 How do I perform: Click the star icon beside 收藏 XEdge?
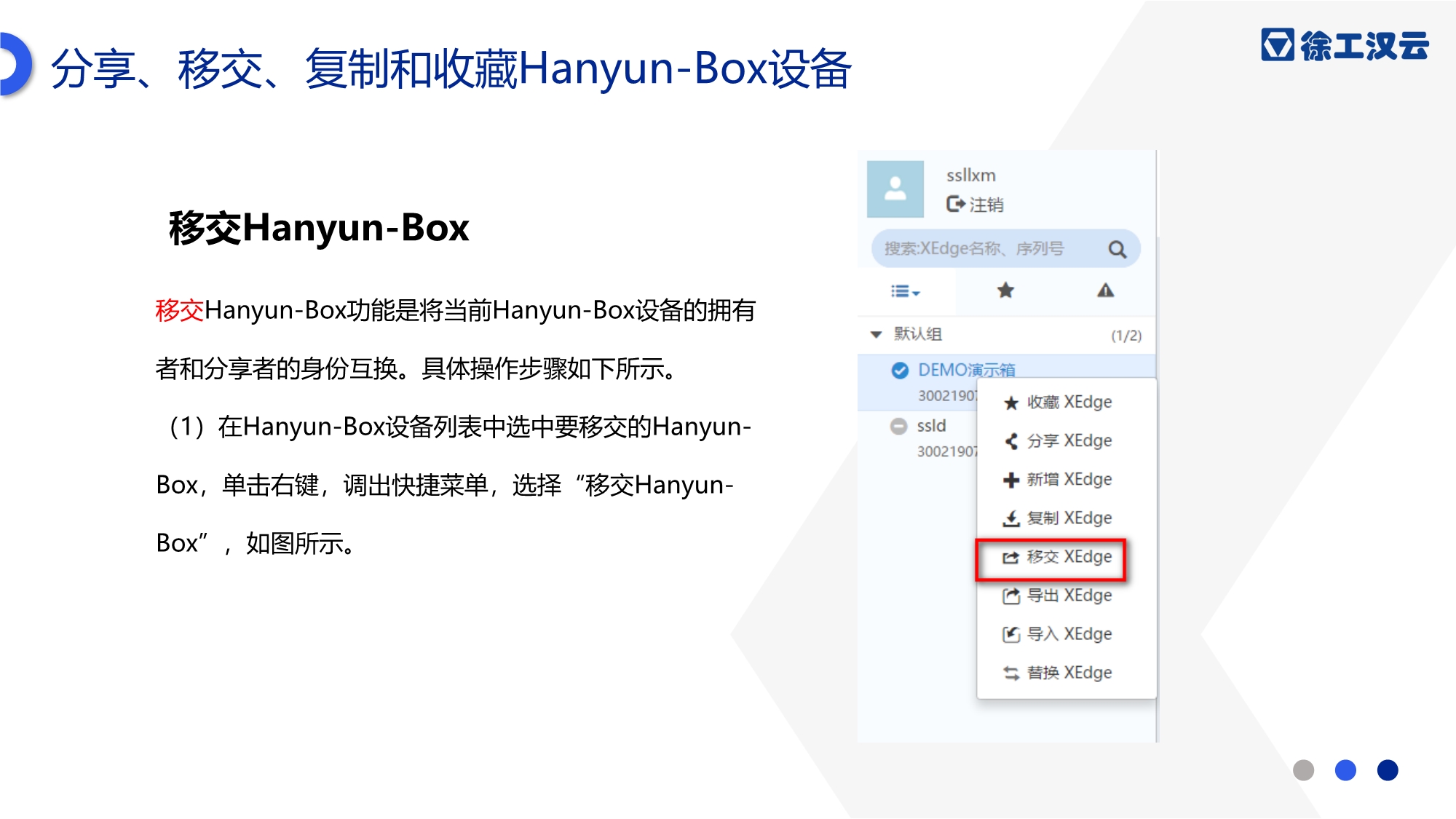click(1011, 403)
